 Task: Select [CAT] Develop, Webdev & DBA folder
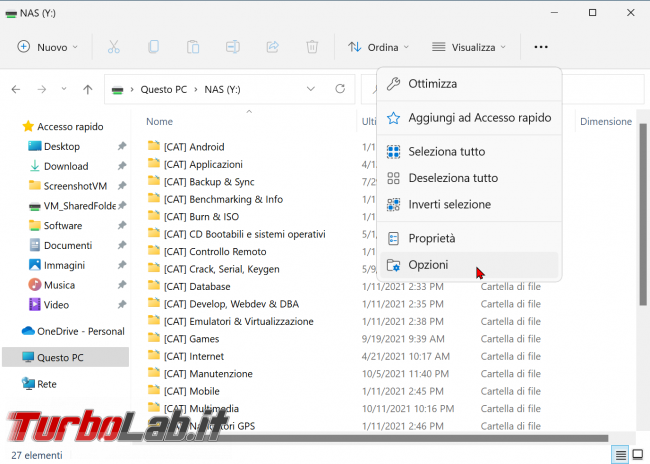point(223,304)
